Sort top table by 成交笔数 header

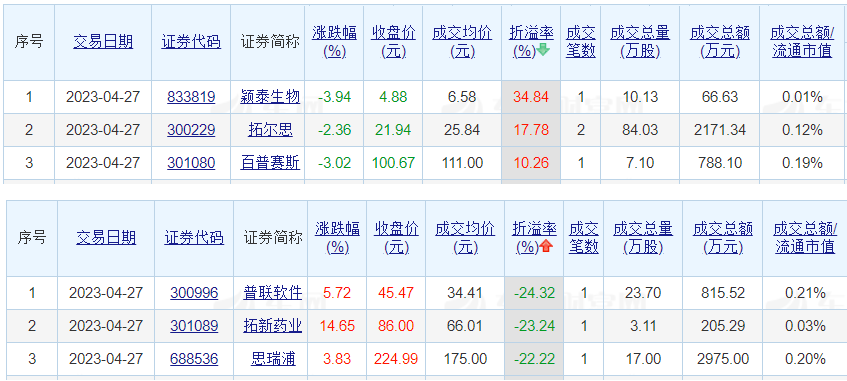click(x=581, y=42)
